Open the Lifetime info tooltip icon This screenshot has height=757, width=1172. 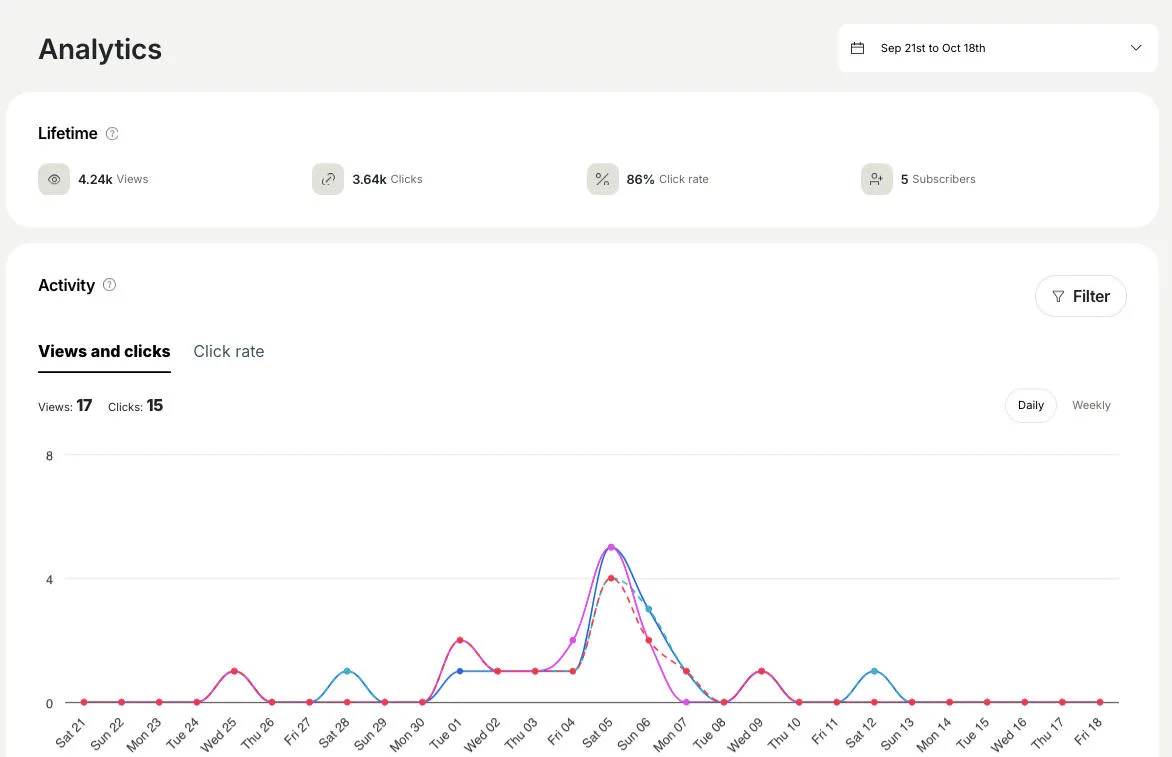coord(112,133)
